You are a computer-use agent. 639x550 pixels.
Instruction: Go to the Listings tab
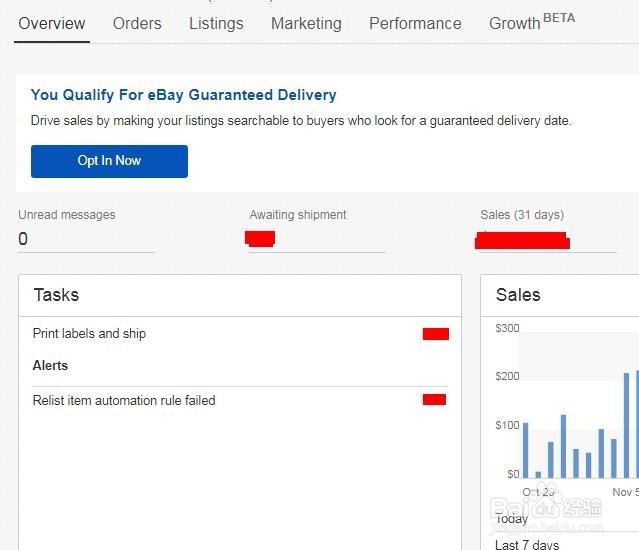[x=216, y=24]
